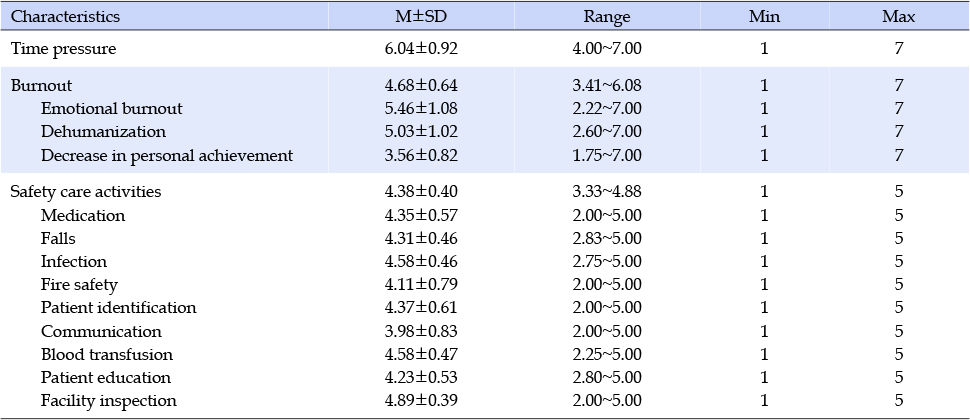Click the 6.04±0.92 mean value
970x420 pixels.
point(421,49)
